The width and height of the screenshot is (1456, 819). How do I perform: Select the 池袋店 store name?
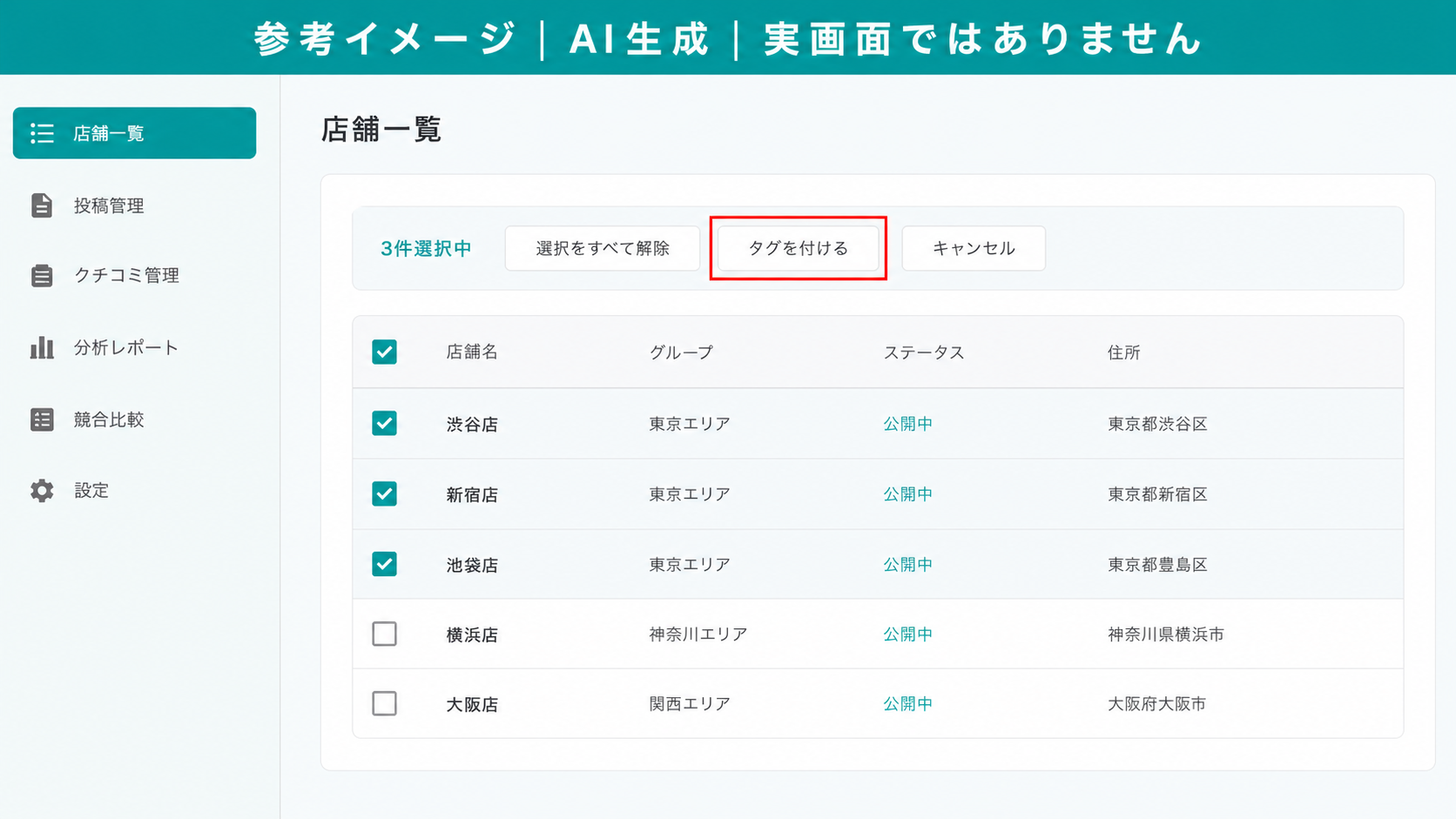pos(472,565)
